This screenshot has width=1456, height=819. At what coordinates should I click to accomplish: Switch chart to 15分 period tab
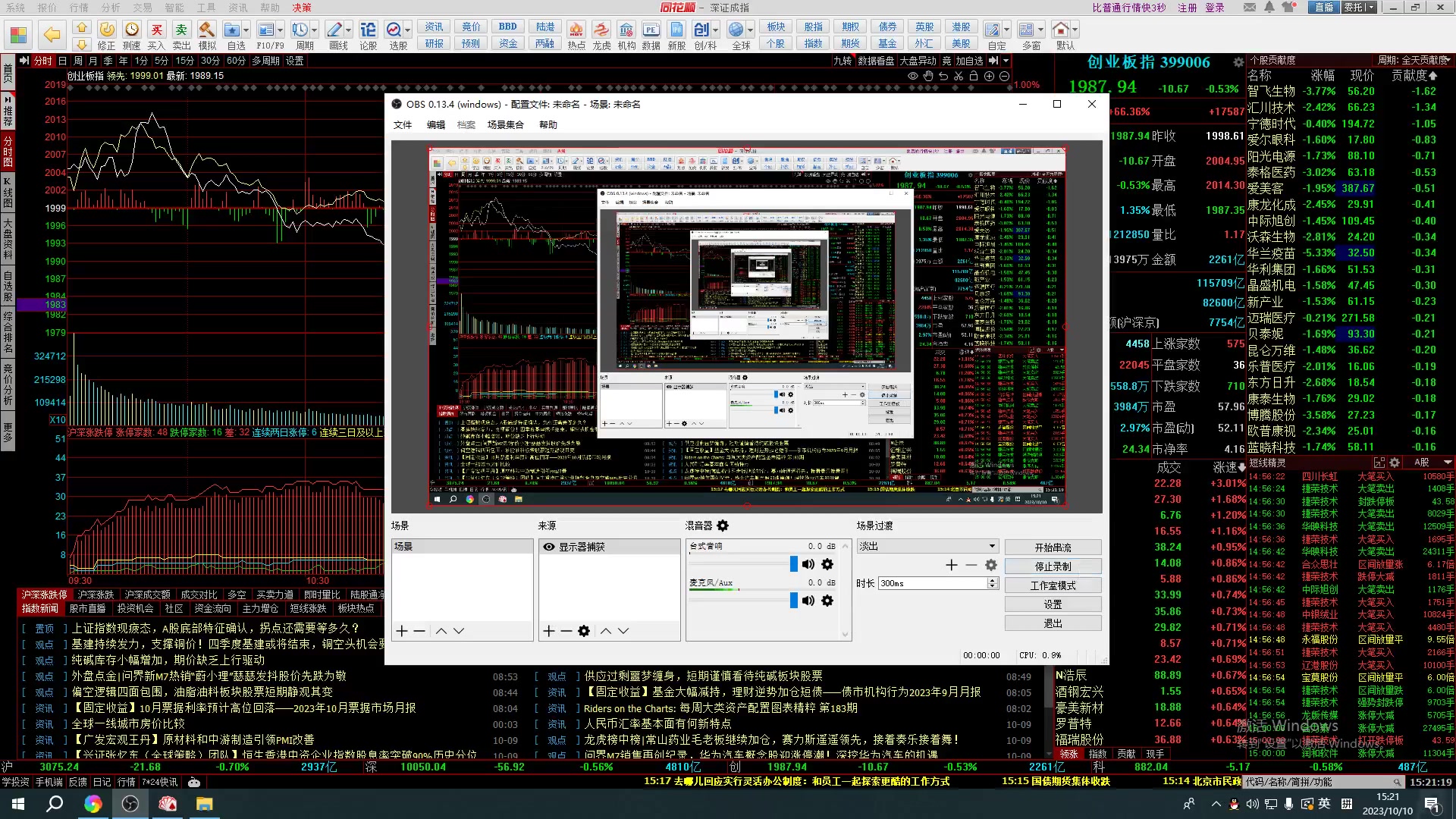[185, 61]
